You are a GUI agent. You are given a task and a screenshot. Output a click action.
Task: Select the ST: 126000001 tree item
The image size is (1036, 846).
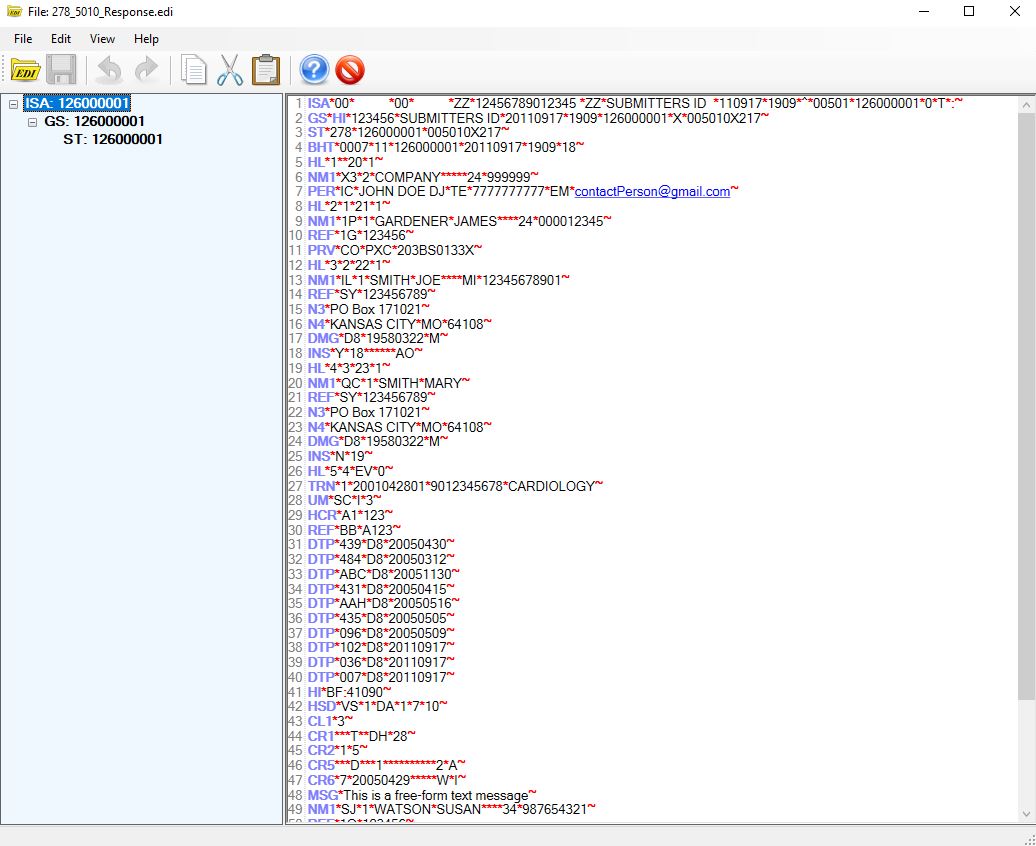113,139
